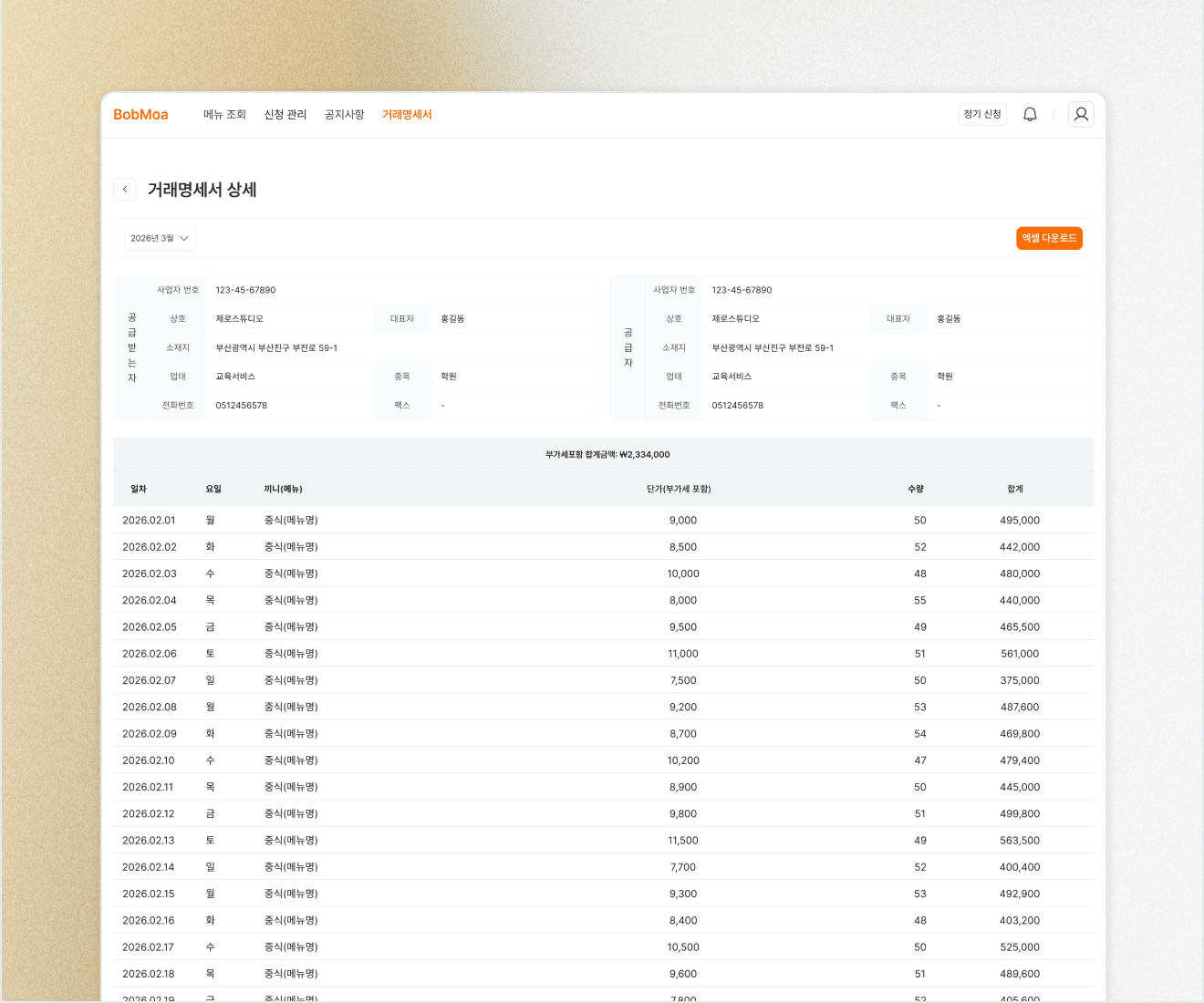Click the 10,200 unit price cell

click(683, 760)
